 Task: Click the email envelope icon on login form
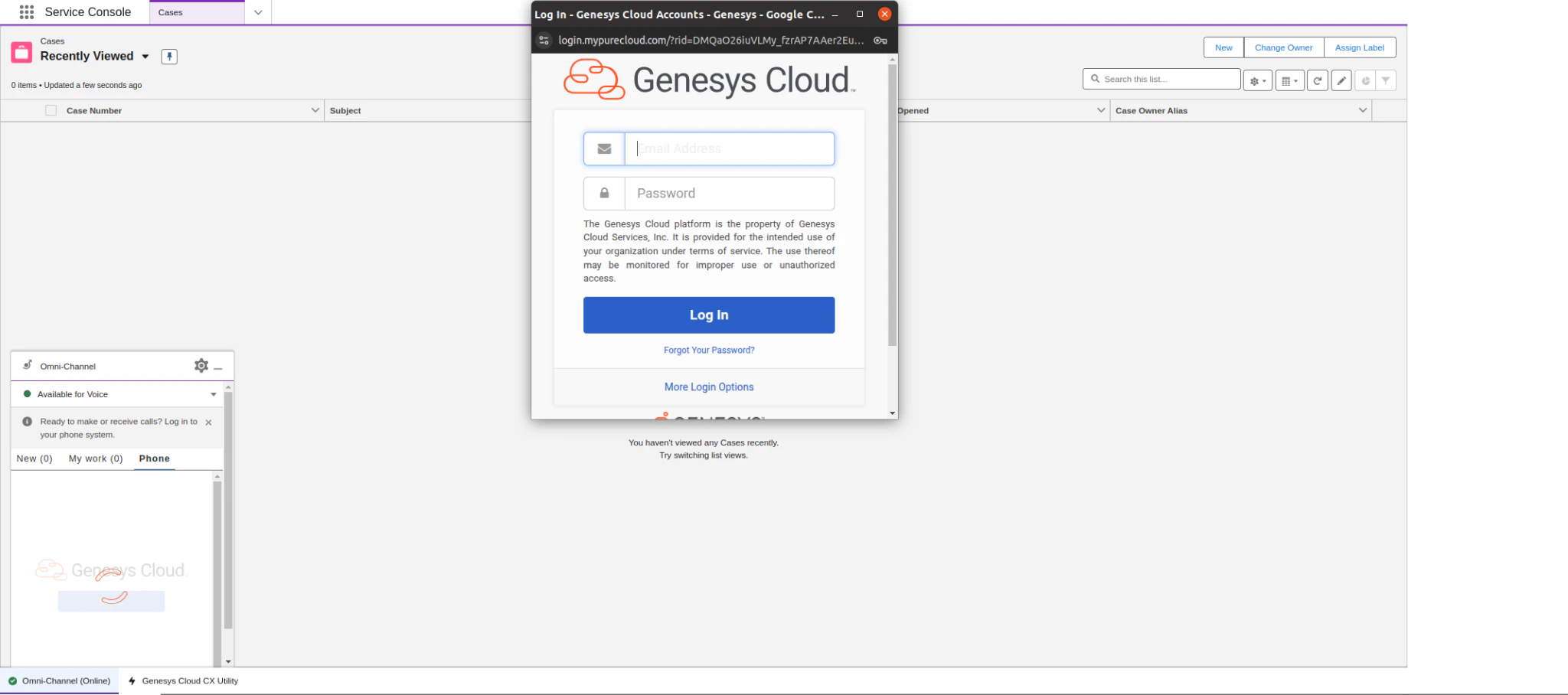tap(604, 148)
